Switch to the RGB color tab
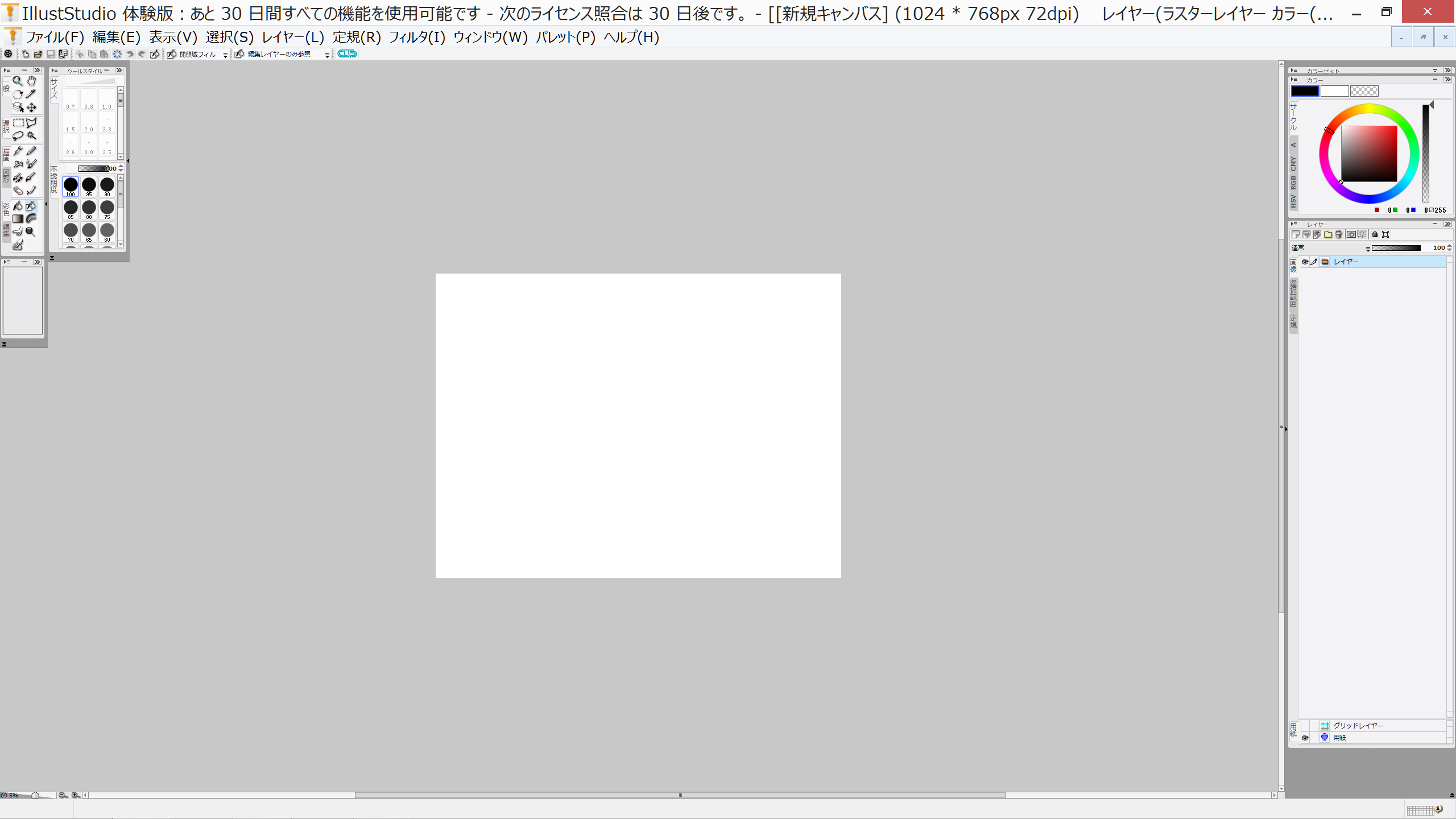Viewport: 1456px width, 819px height. pyautogui.click(x=1293, y=183)
